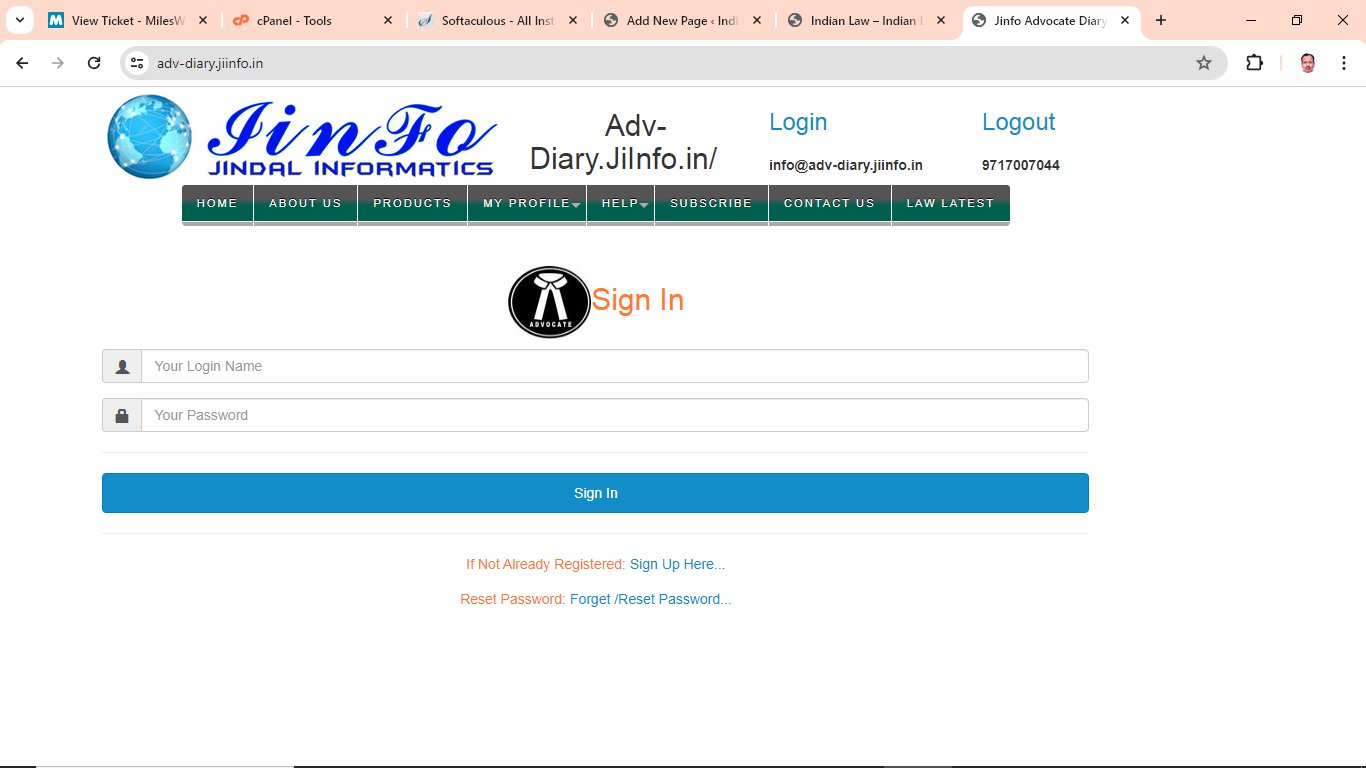Viewport: 1366px width, 768px height.
Task: Click the Advocate band emblem icon
Action: point(549,302)
